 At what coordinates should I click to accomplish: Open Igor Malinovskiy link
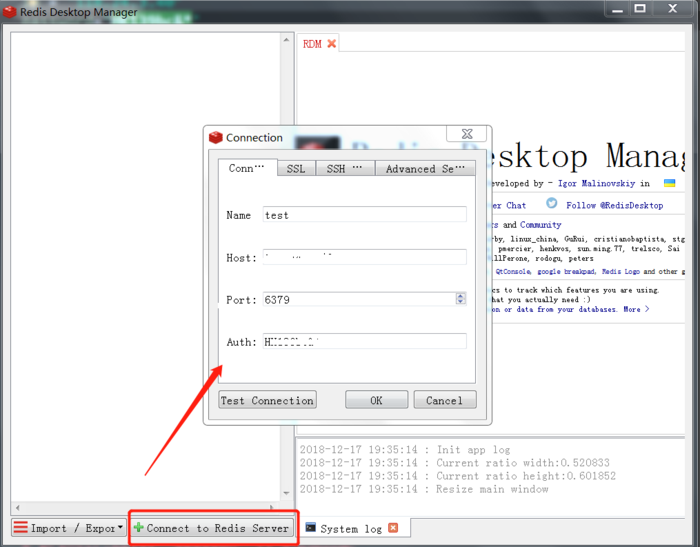[596, 183]
